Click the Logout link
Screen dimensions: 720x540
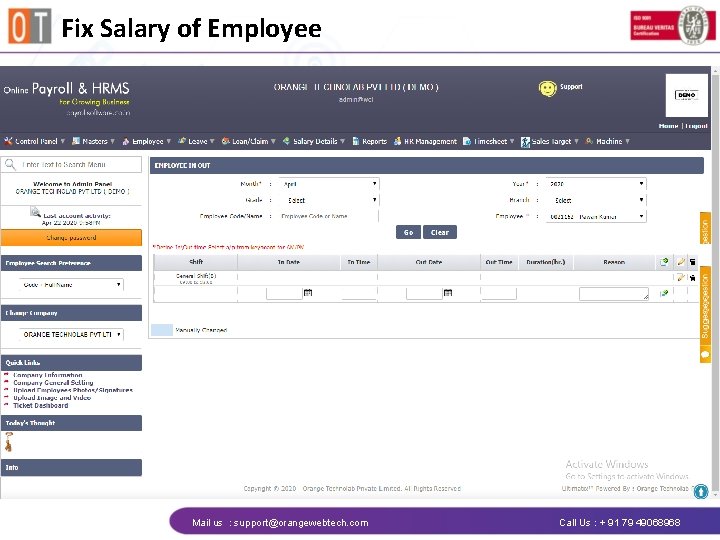[x=696, y=126]
